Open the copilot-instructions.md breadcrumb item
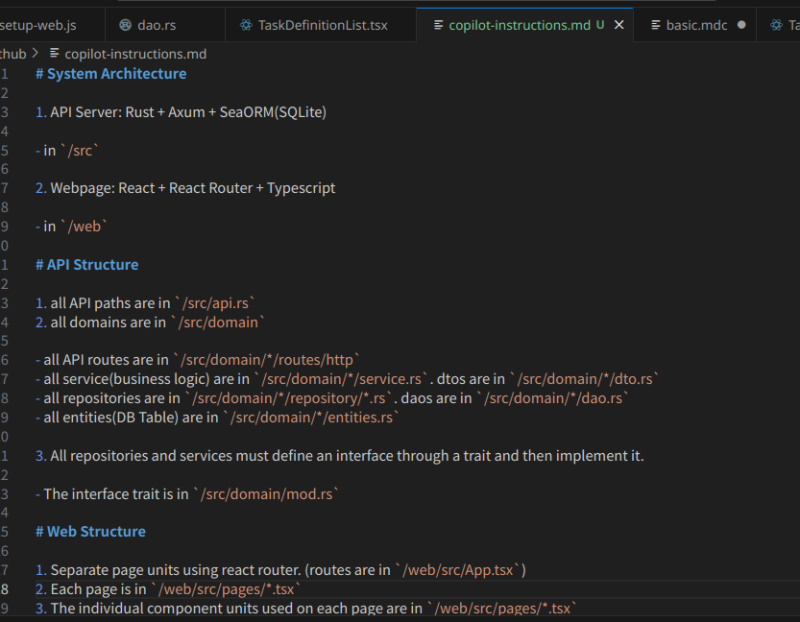The height and width of the screenshot is (622, 800). [135, 53]
